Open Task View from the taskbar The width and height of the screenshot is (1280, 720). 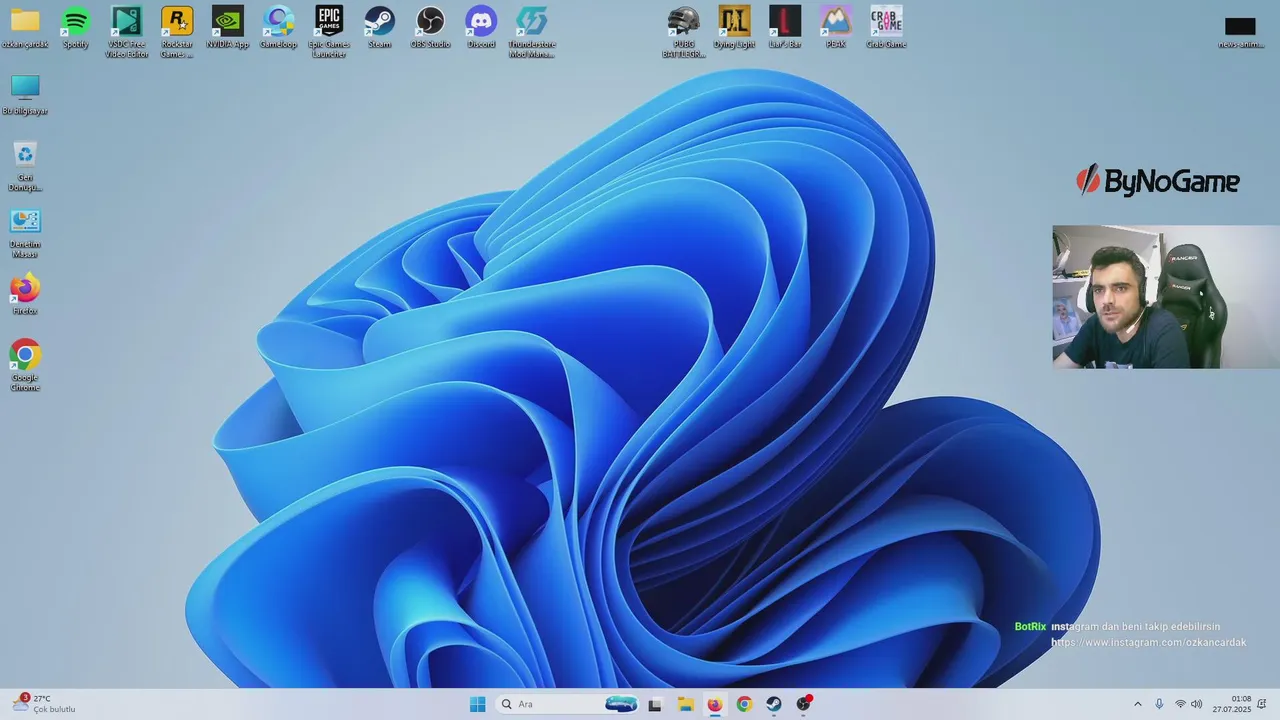(x=655, y=704)
